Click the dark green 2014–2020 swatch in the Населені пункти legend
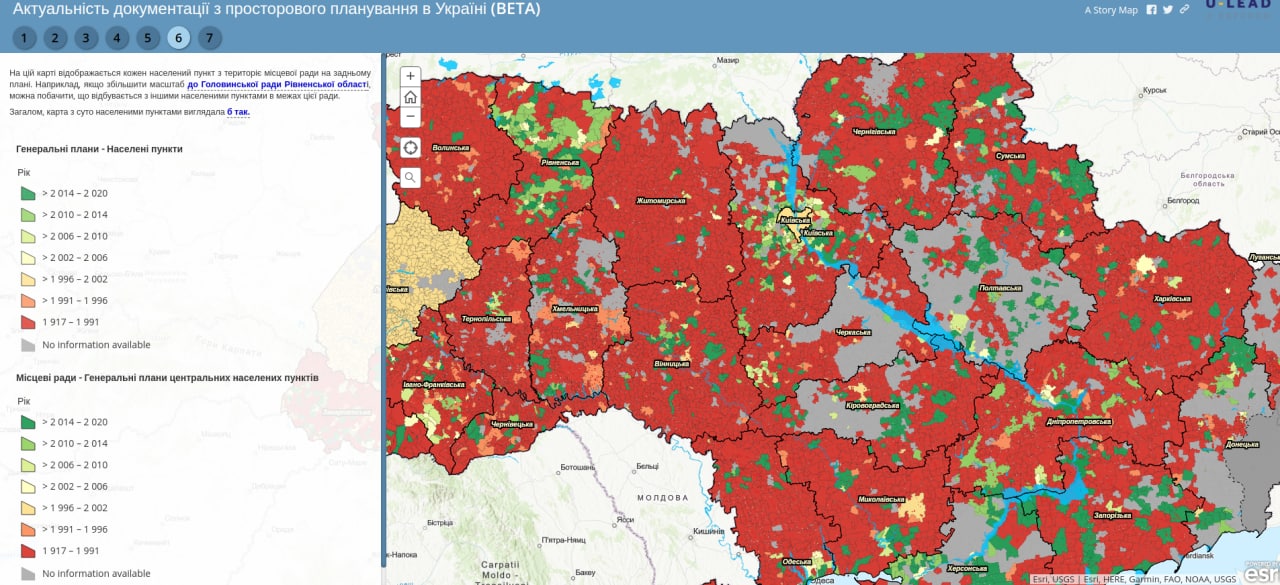 (x=29, y=193)
